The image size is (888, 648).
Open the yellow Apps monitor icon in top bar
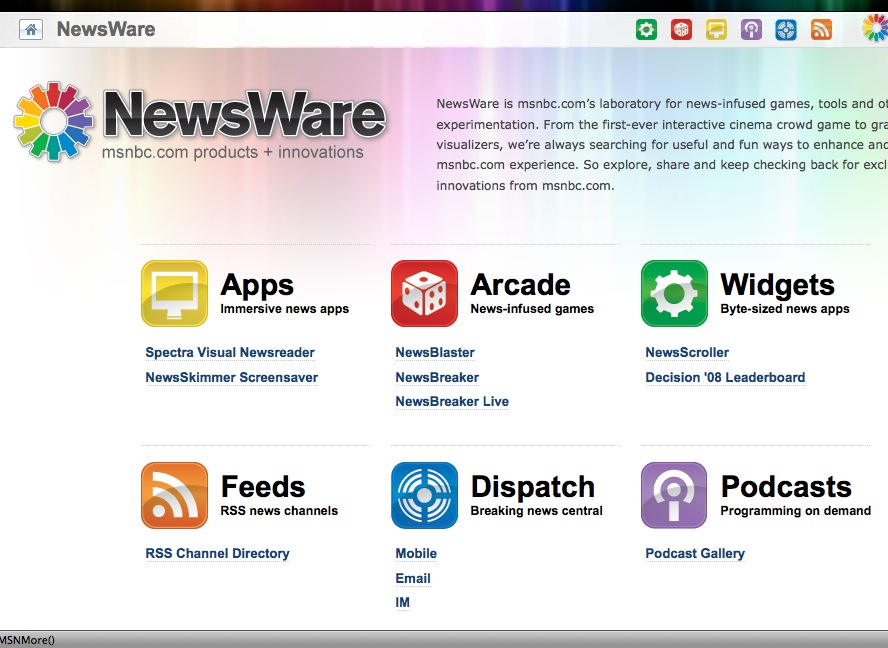[x=716, y=29]
